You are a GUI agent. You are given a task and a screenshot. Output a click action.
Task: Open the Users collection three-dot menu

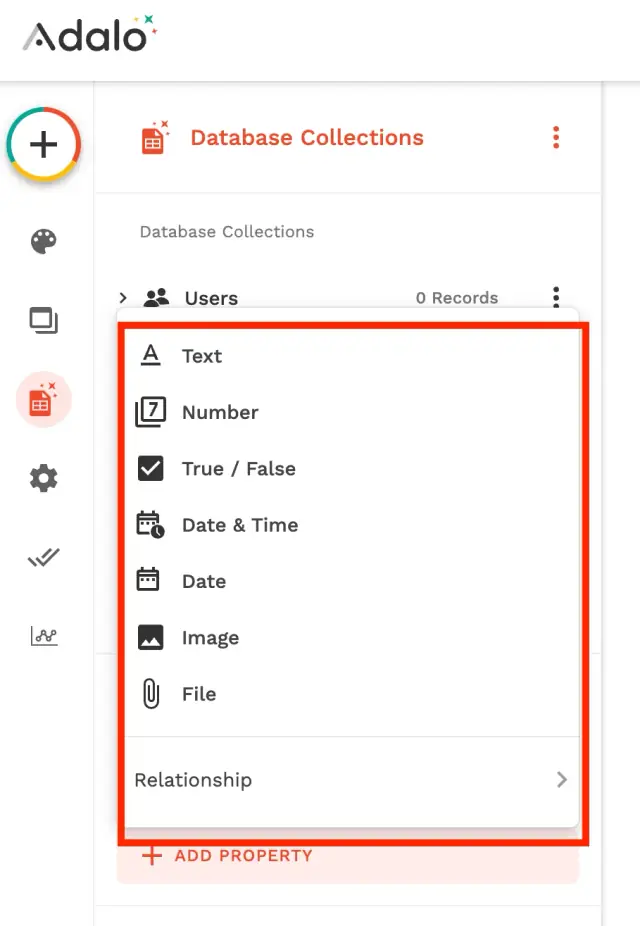(x=556, y=298)
